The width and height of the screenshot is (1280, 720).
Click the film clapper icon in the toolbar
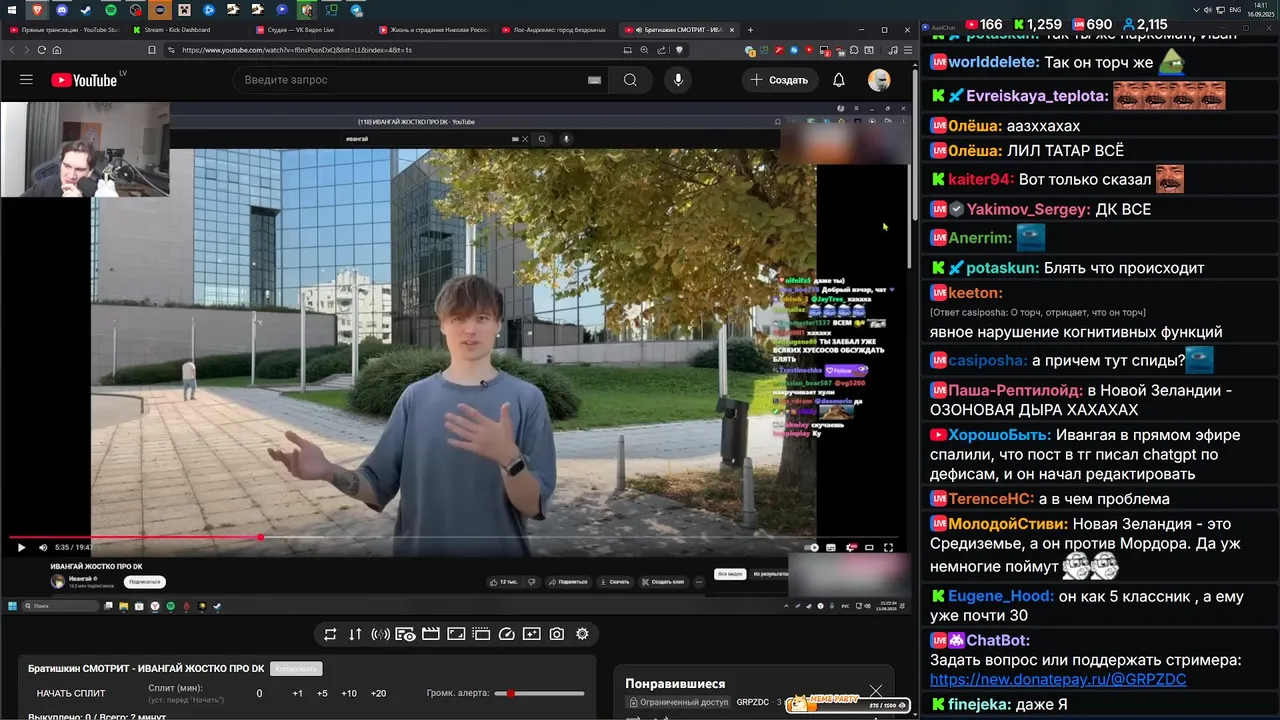[x=431, y=634]
